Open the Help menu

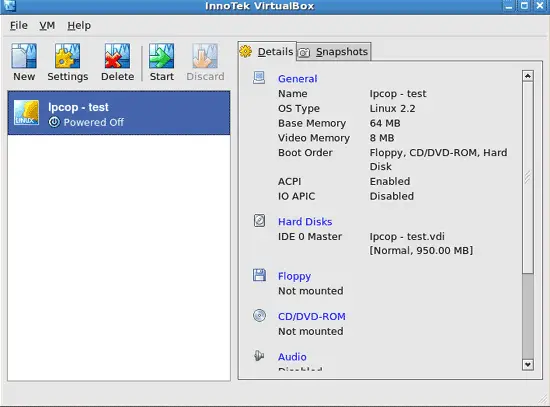coord(79,26)
